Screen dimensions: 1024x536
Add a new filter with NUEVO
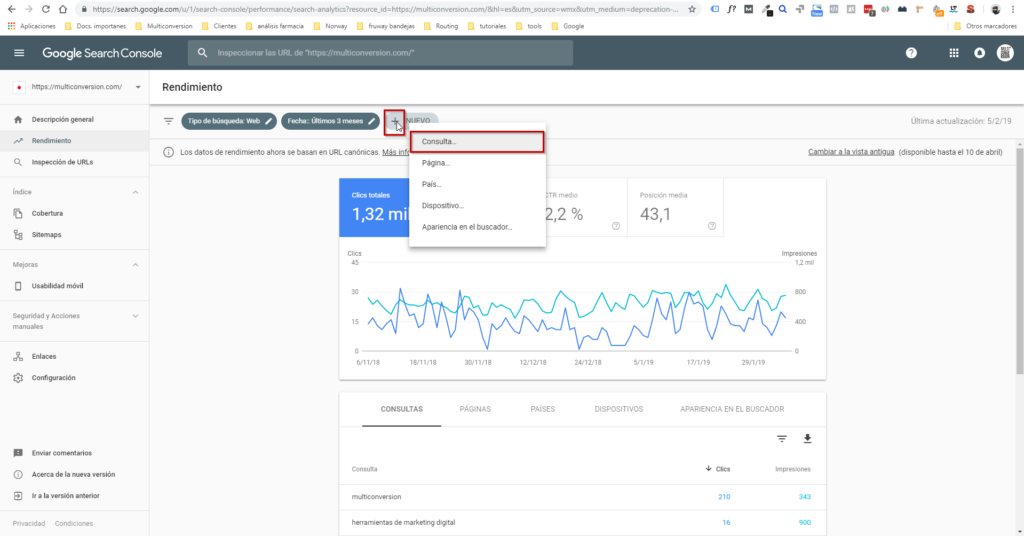(x=411, y=121)
